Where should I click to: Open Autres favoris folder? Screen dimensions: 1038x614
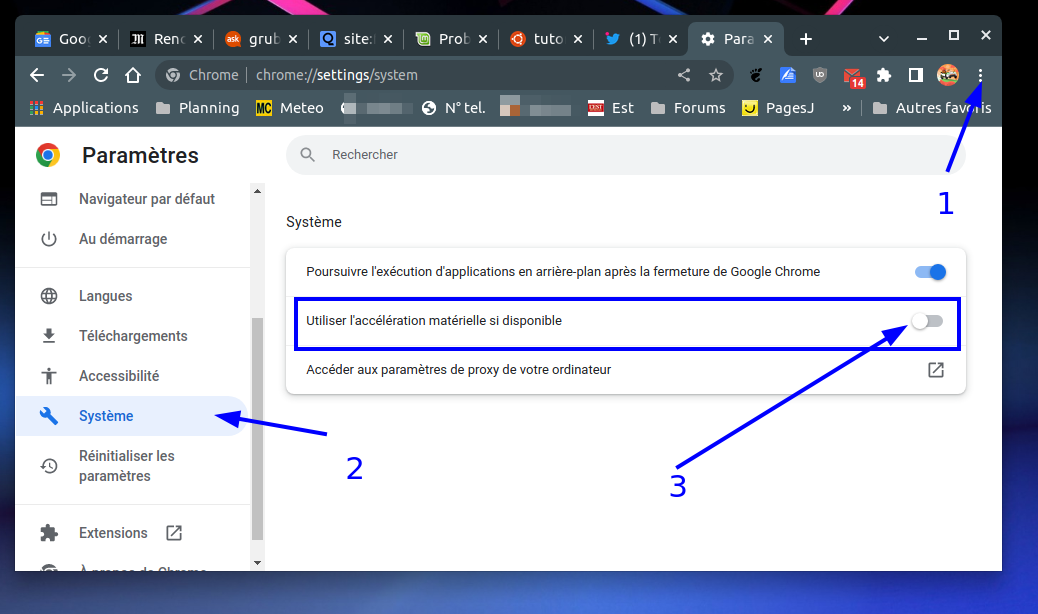(x=932, y=108)
